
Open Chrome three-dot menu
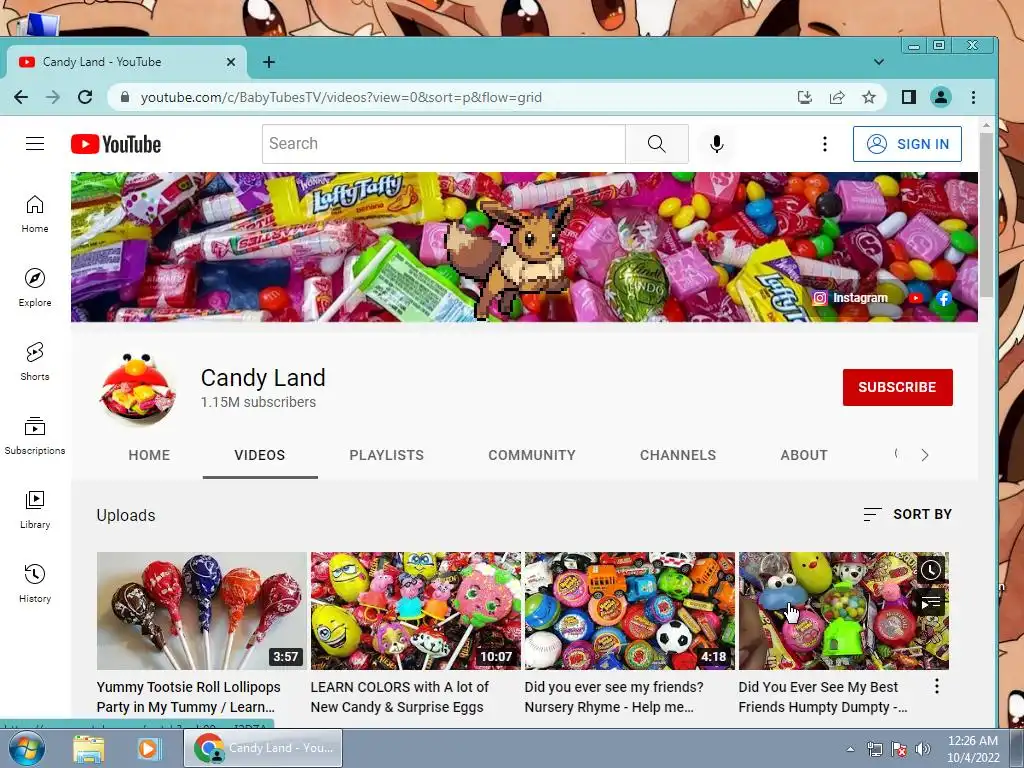973,97
